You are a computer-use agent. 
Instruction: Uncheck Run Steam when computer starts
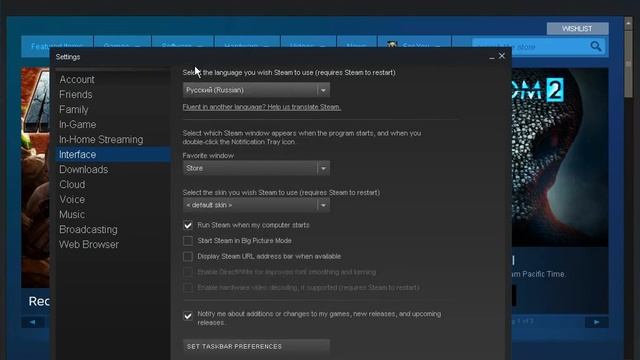188,225
